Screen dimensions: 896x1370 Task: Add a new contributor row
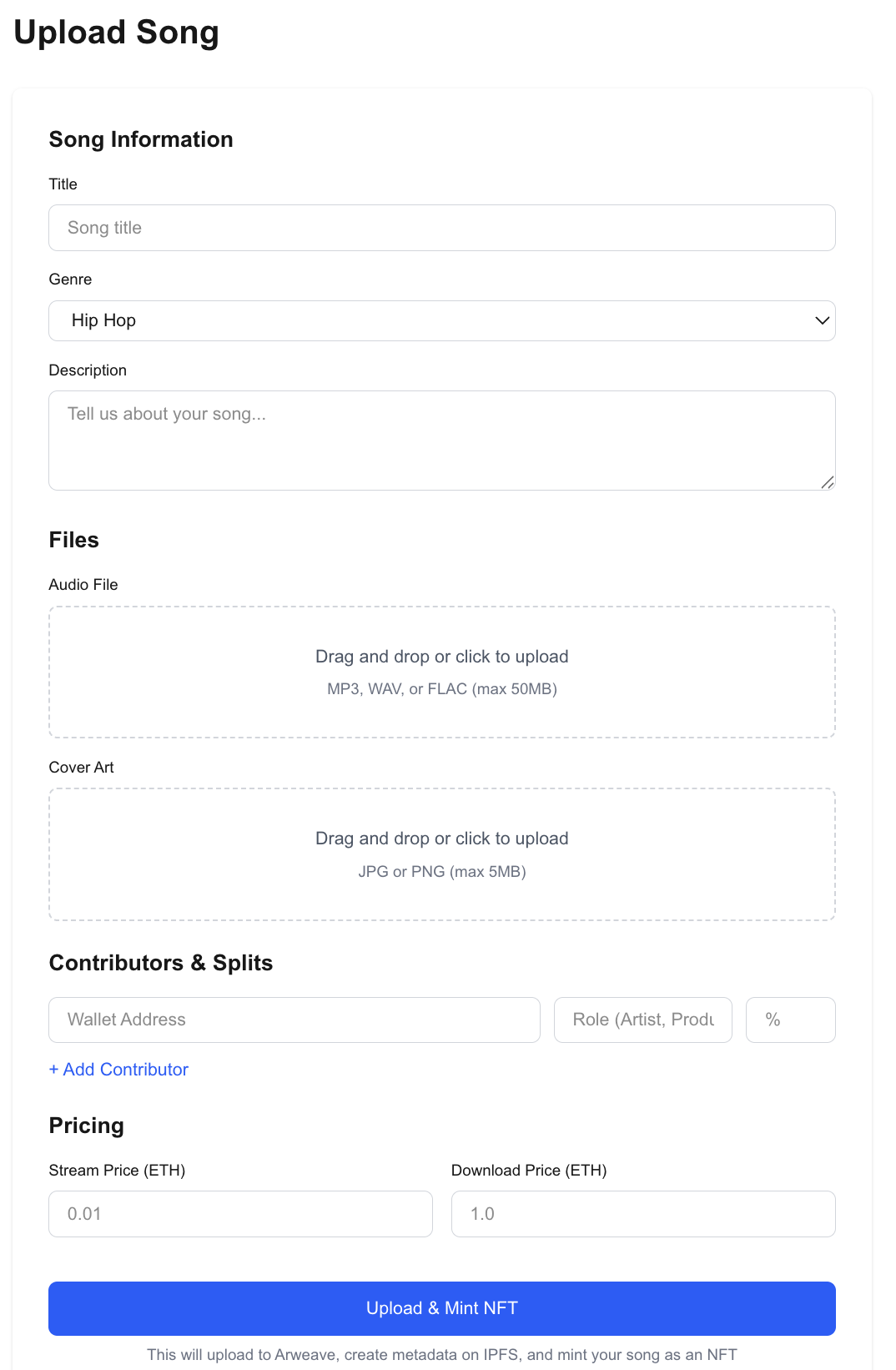(x=118, y=1070)
